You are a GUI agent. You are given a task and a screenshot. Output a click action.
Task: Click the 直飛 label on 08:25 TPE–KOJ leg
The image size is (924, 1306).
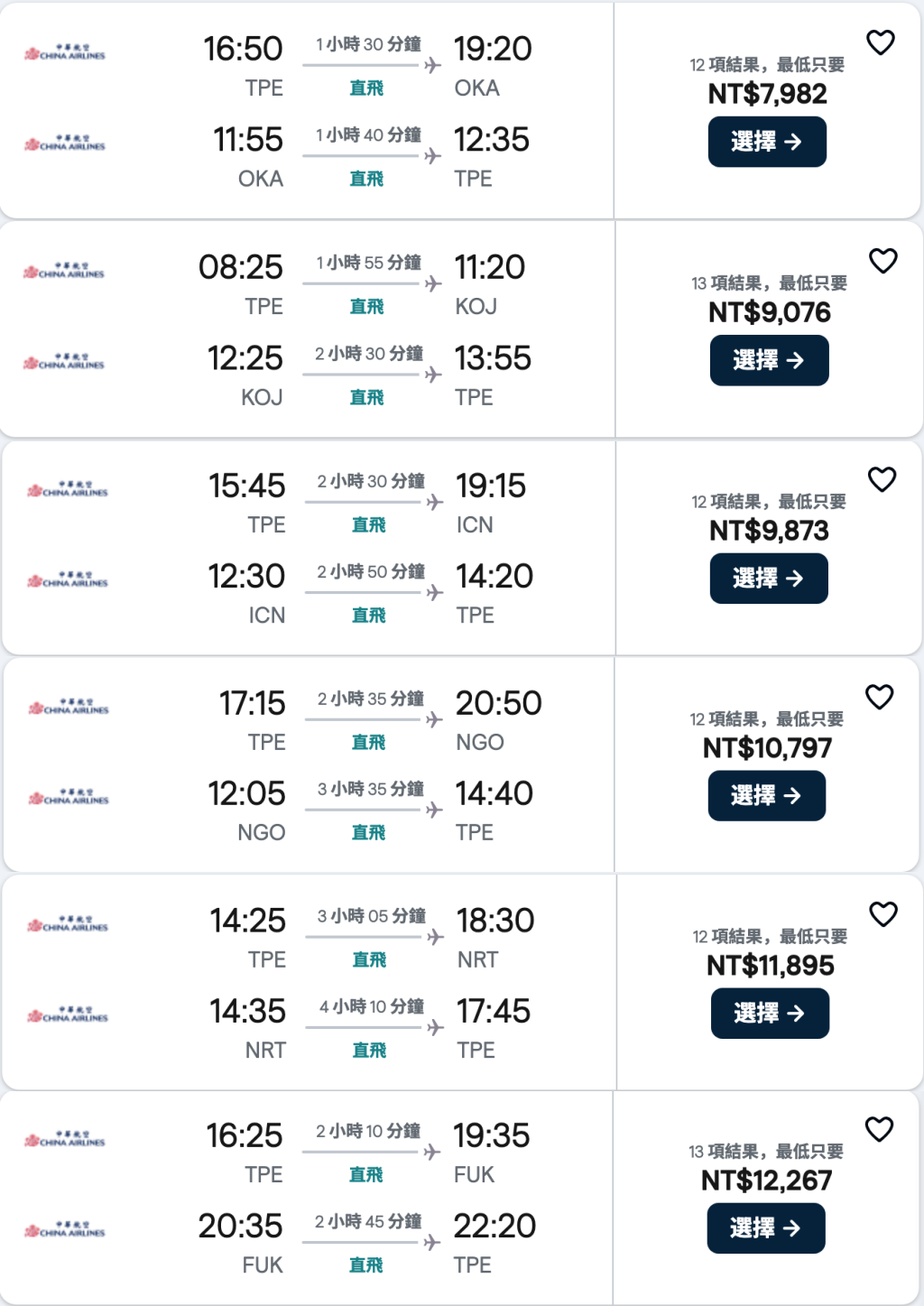(366, 307)
